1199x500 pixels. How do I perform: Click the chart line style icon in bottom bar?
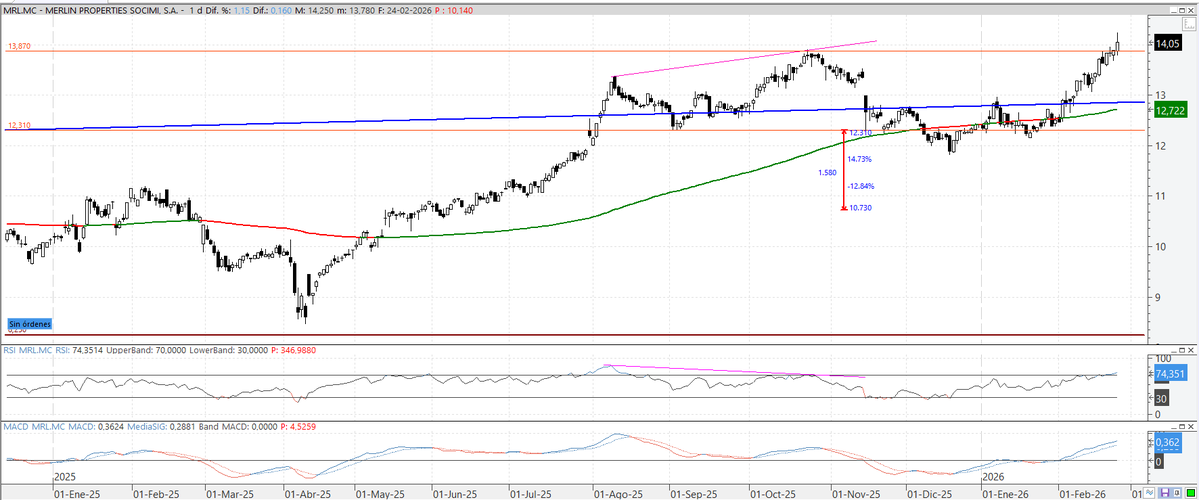[x=1149, y=492]
